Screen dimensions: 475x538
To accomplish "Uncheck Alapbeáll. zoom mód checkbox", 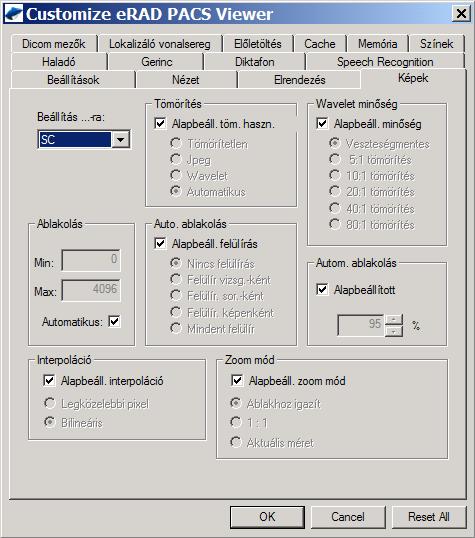I will point(237,380).
